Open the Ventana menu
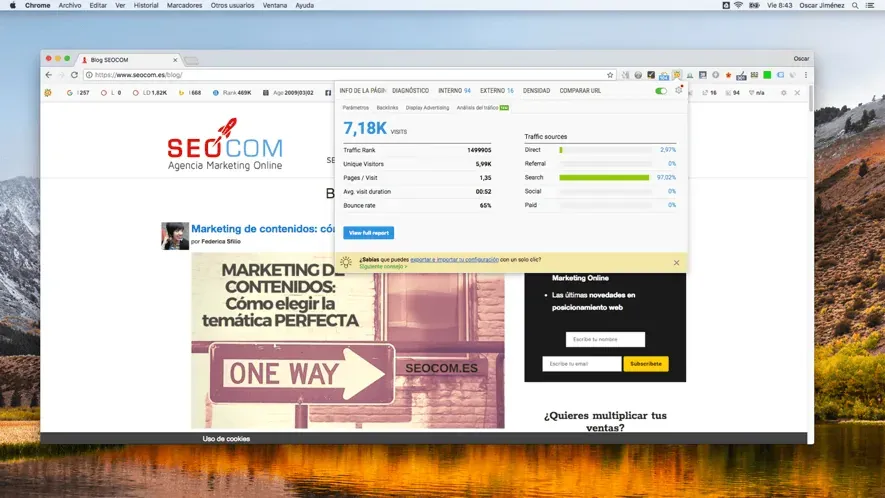 pos(275,5)
